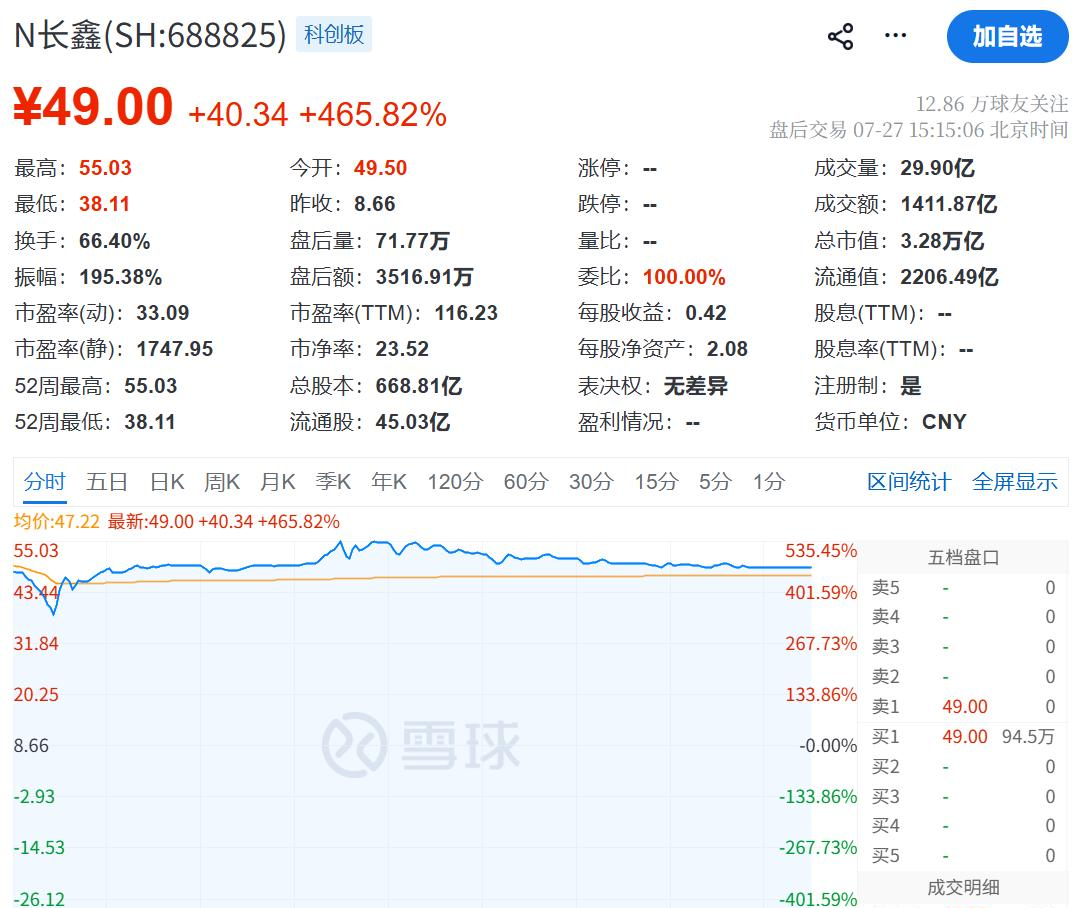Image resolution: width=1080 pixels, height=908 pixels.
Task: Click the 总市值 value 3.28万亿
Action: [x=942, y=240]
